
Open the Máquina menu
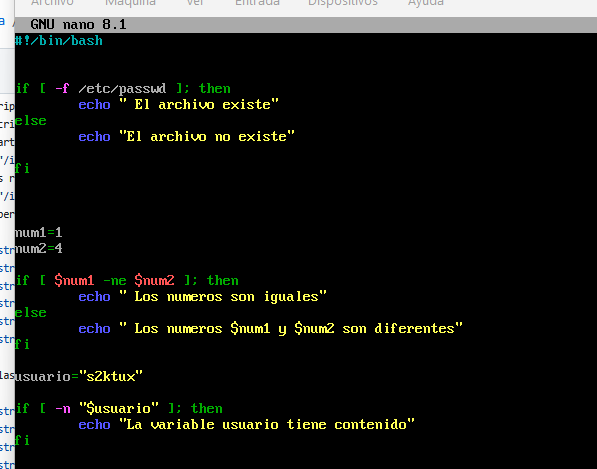pyautogui.click(x=130, y=2)
